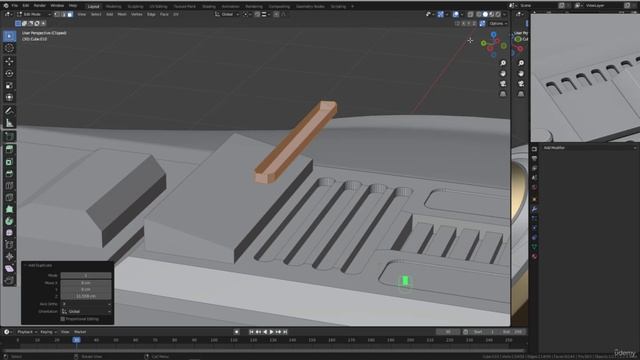Select the Edge Slide tool
Viewport: 640px width, 360px height.
[9, 245]
